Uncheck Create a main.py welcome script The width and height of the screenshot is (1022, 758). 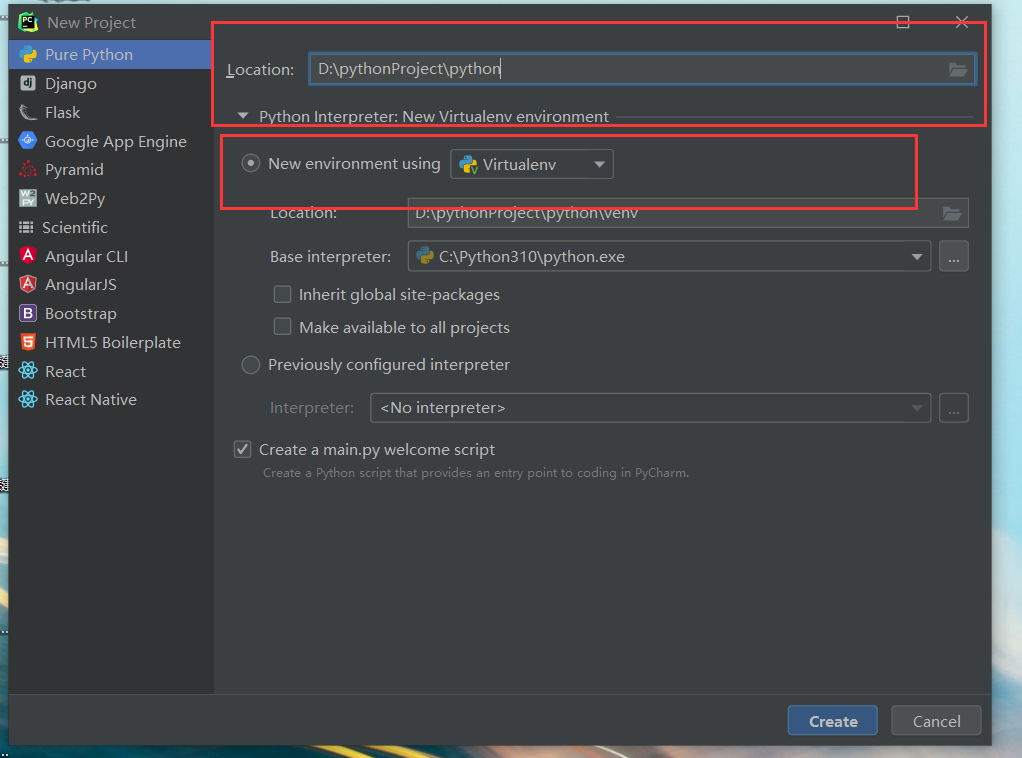[x=242, y=449]
